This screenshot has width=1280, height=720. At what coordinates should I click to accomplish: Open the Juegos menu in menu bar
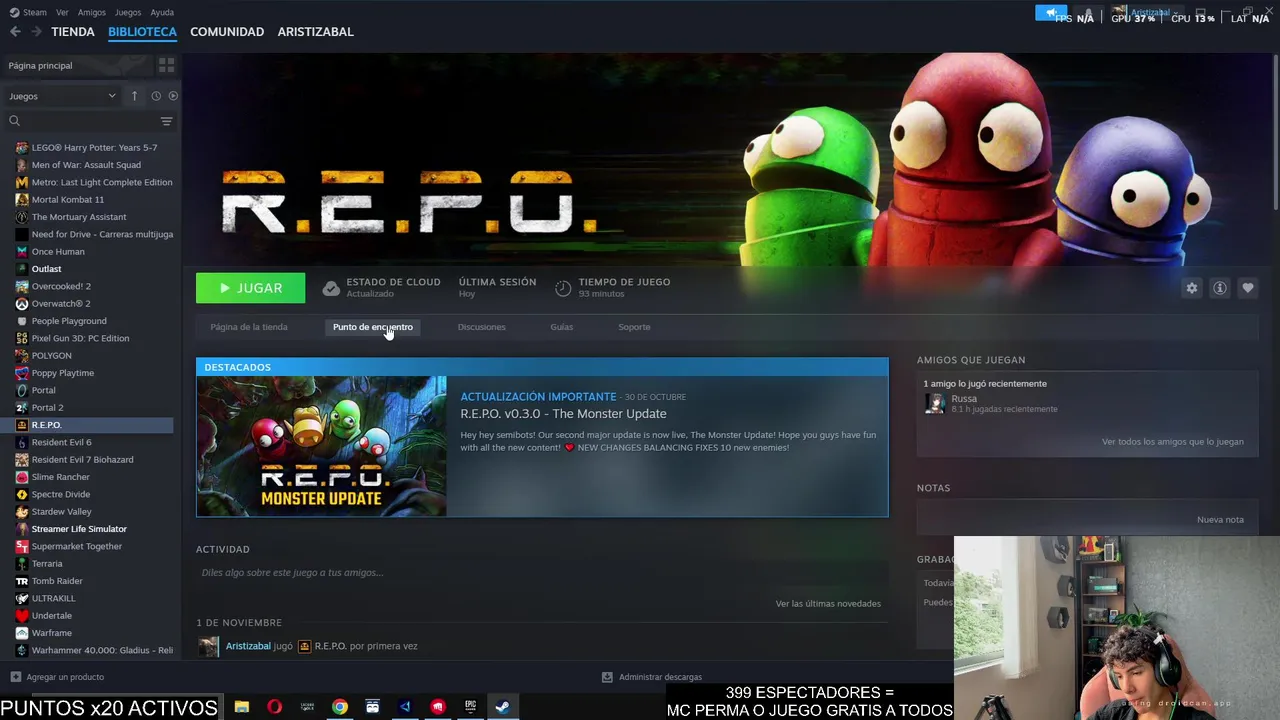click(x=128, y=13)
